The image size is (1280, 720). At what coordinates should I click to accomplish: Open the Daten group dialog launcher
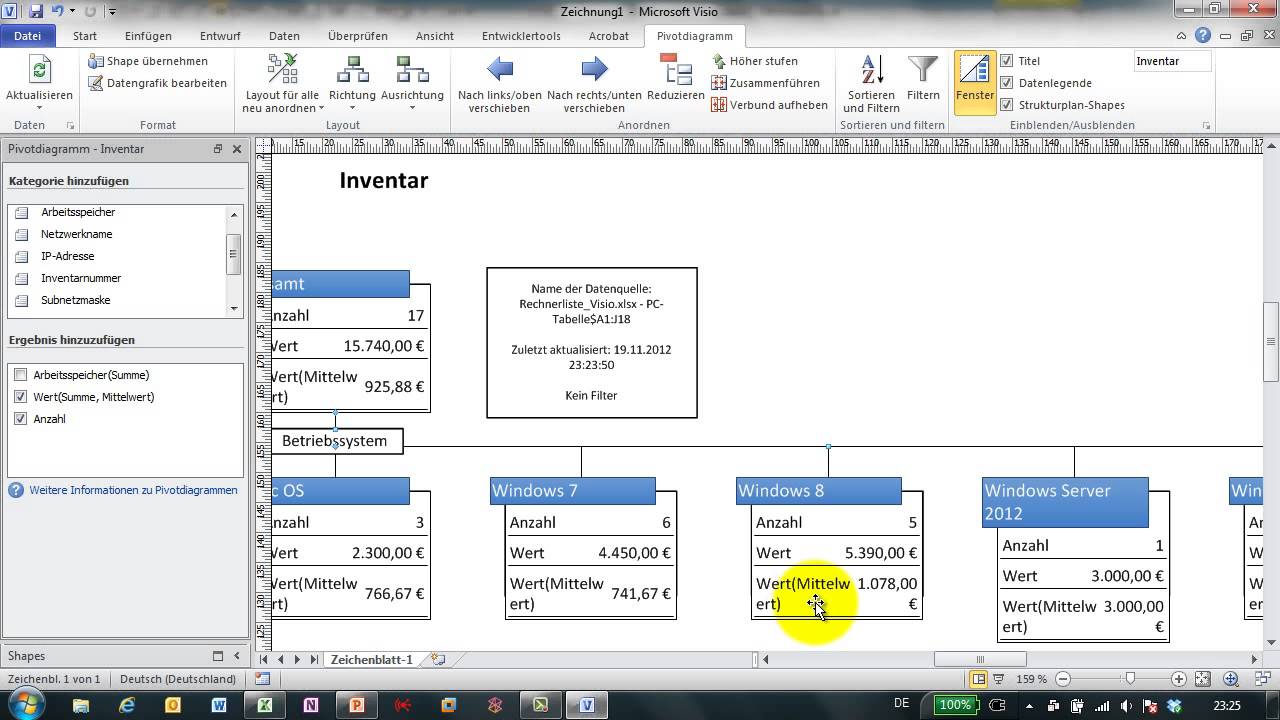70,126
